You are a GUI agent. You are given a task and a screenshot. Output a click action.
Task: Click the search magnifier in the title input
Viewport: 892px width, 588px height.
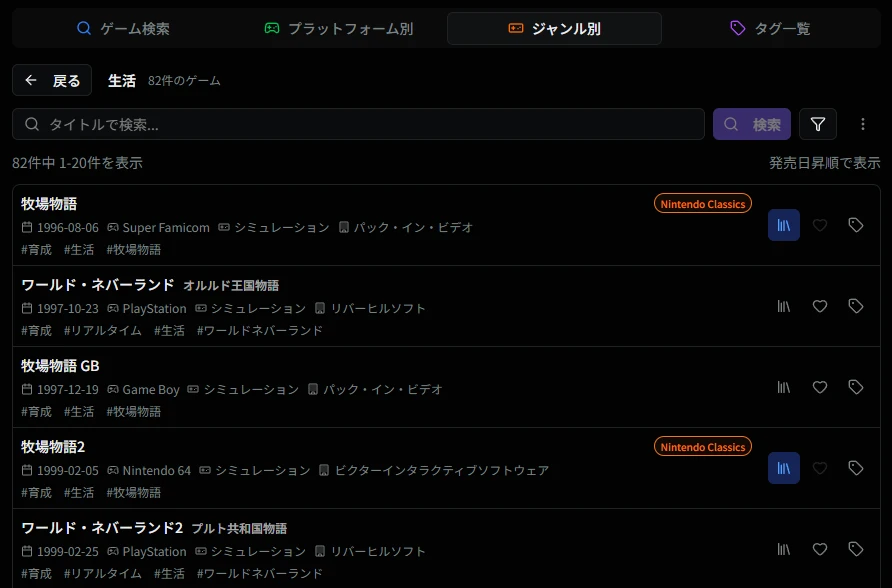31,123
